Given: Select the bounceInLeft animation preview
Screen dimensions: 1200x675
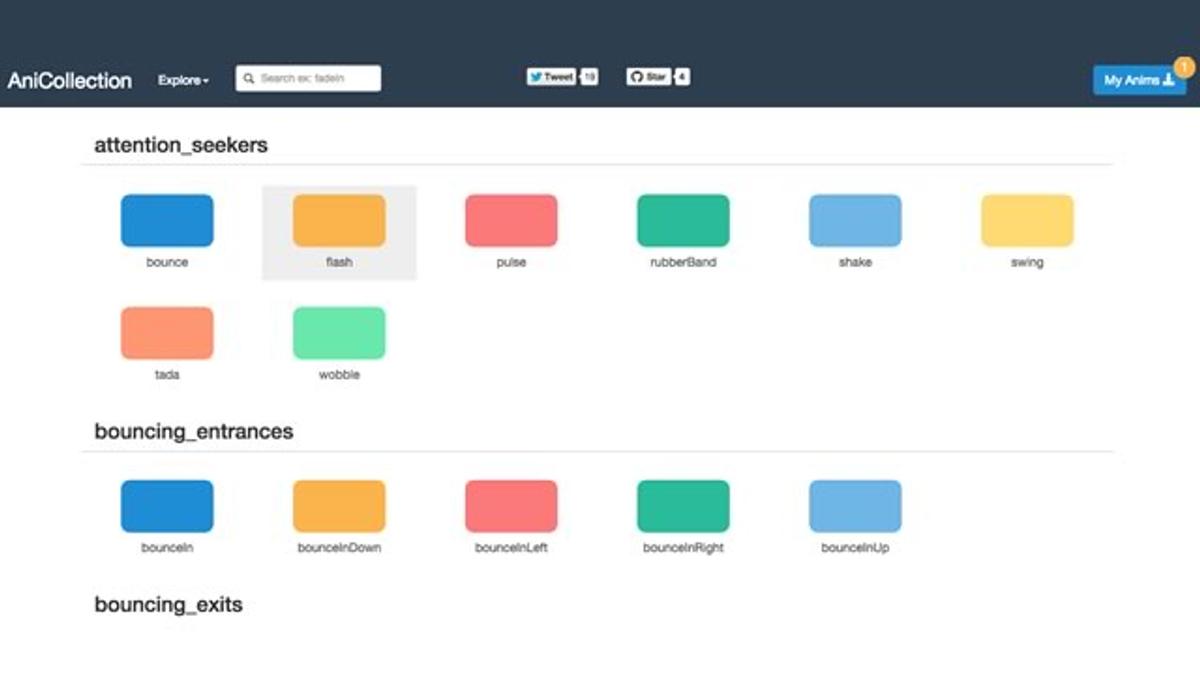Looking at the screenshot, I should pos(511,505).
